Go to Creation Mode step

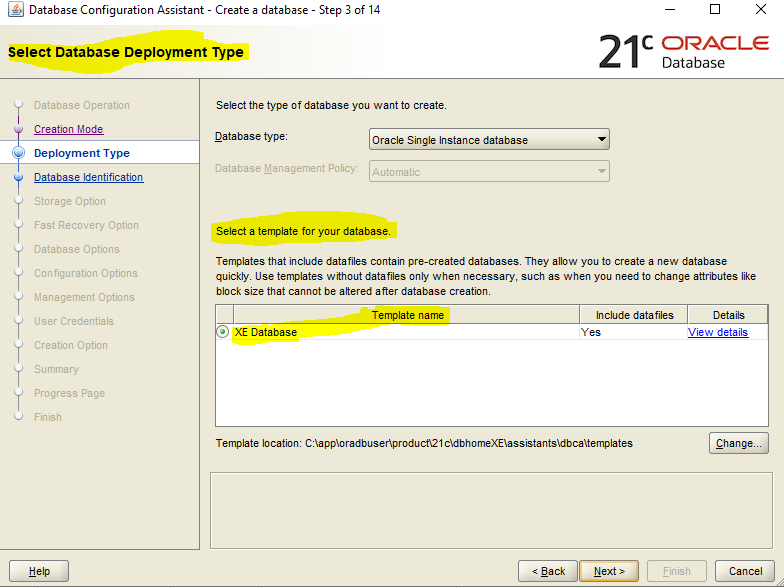click(68, 129)
